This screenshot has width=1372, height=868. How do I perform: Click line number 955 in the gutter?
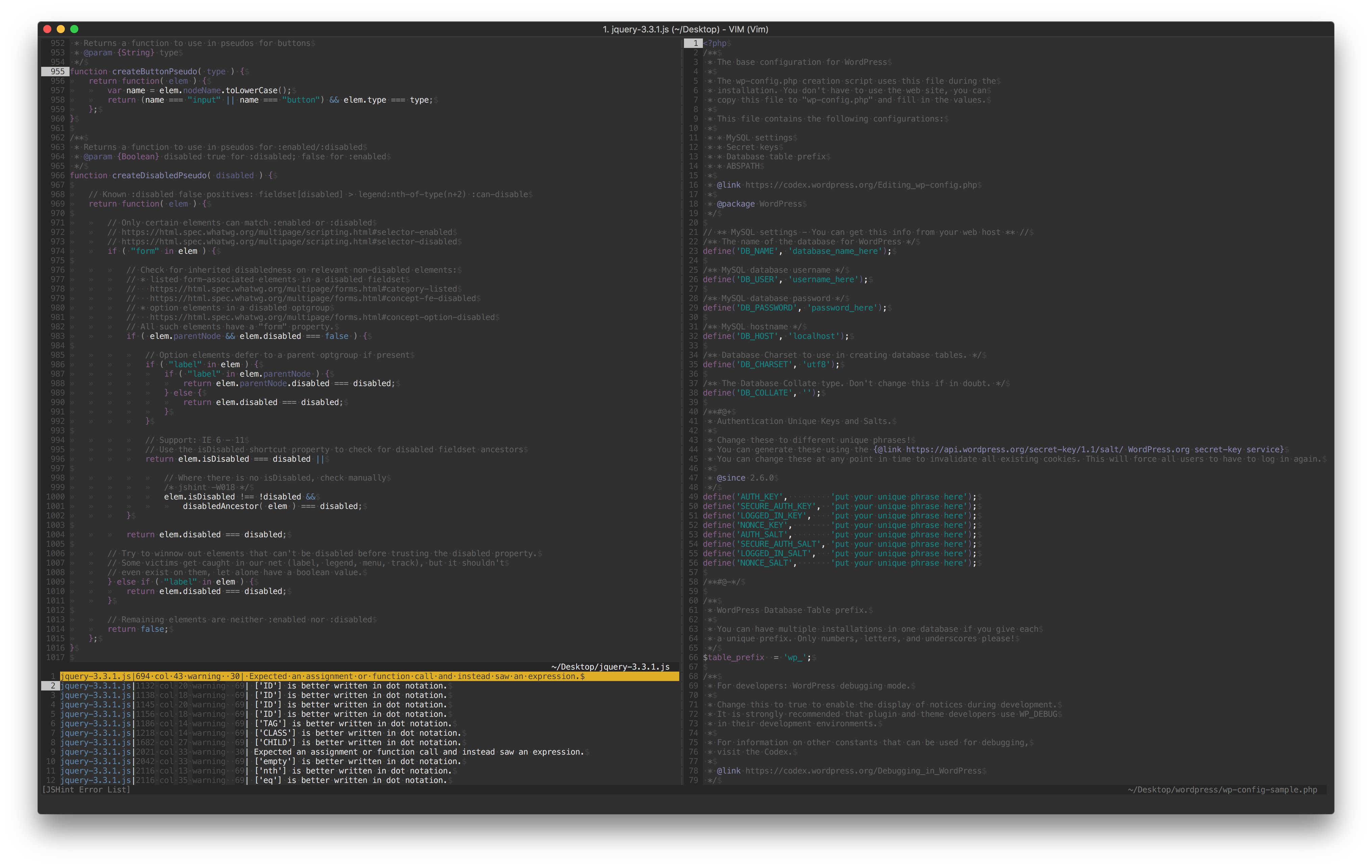point(57,71)
